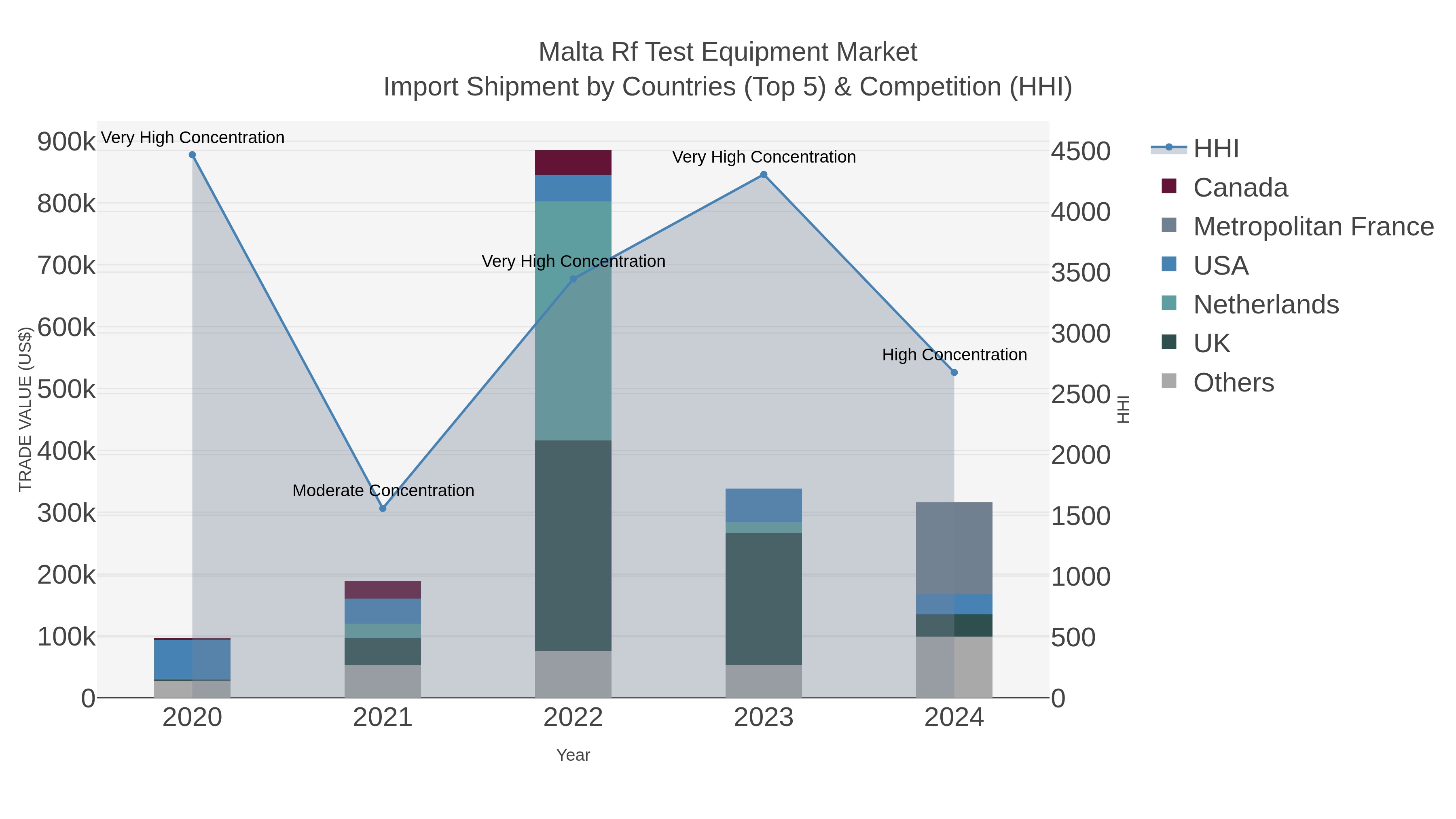
Task: Click the 4500 right axis label
Action: 1081,152
